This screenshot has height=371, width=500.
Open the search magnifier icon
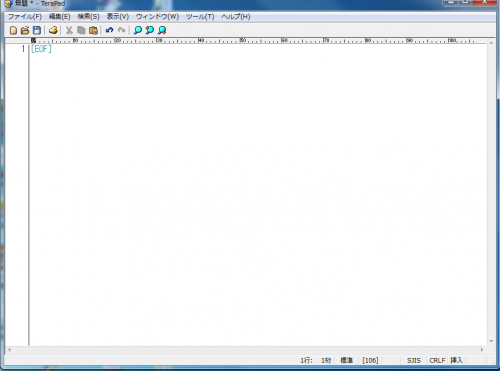tap(137, 30)
